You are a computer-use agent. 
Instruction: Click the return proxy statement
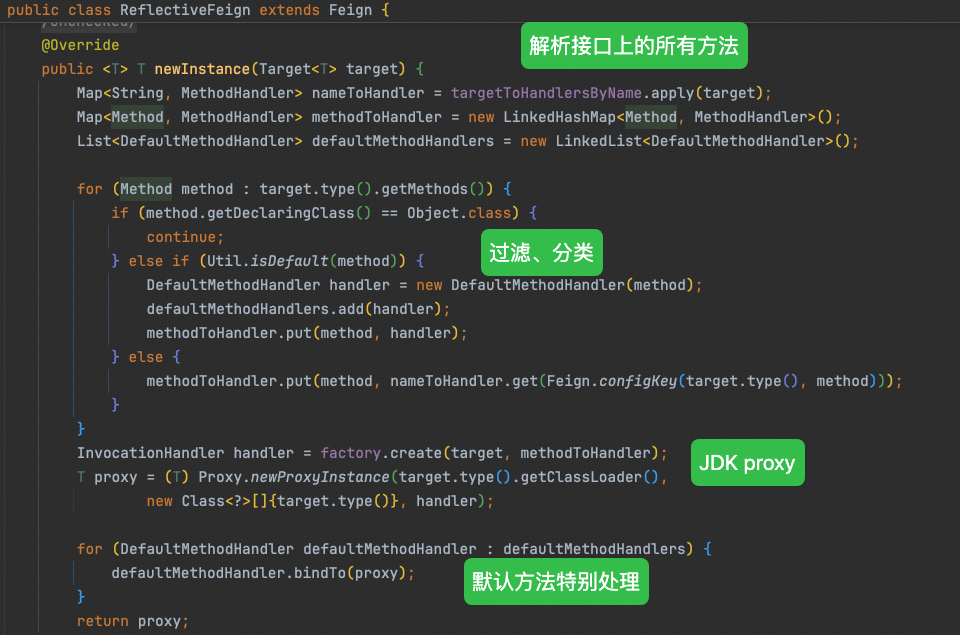(132, 621)
